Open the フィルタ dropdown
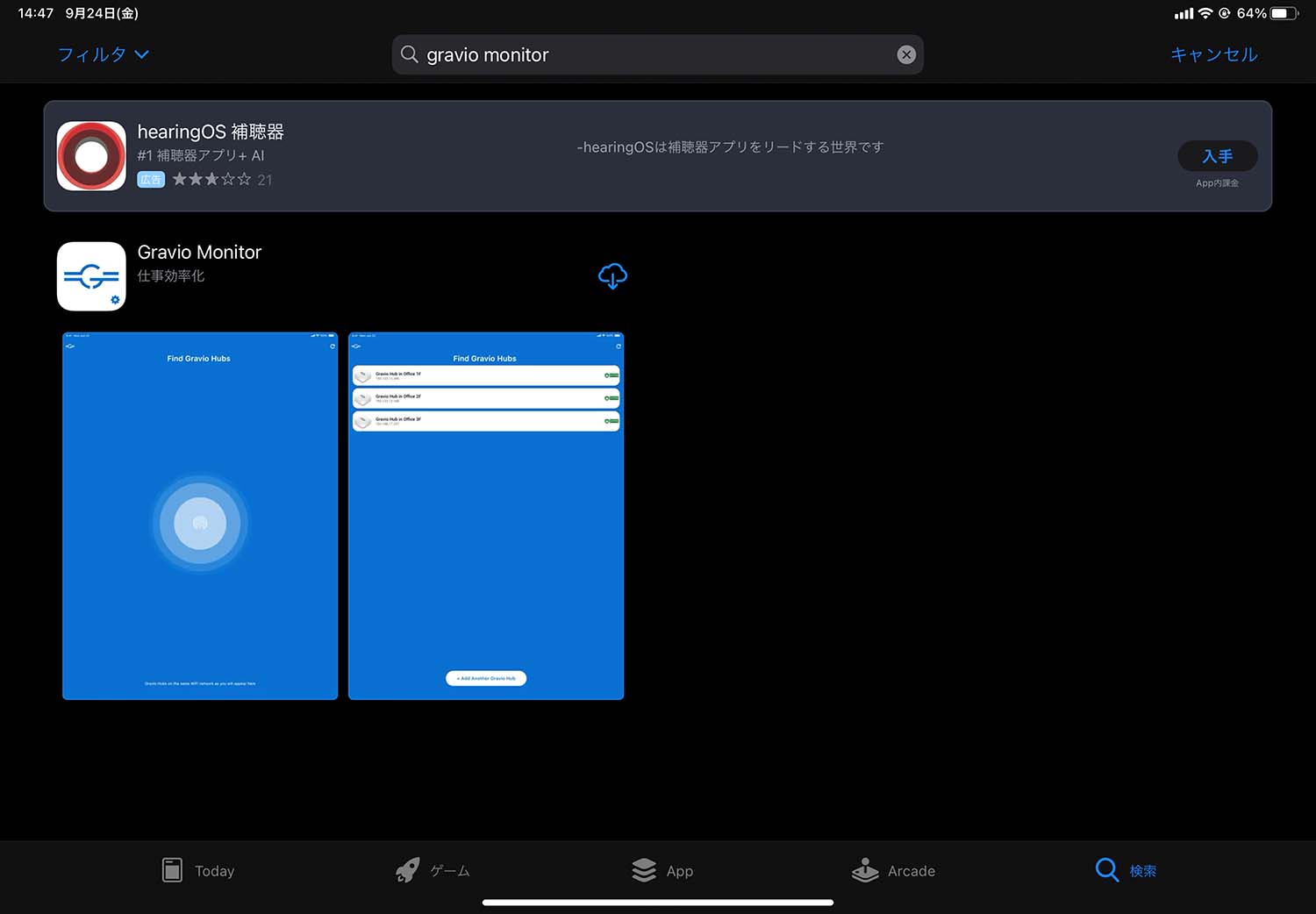The height and width of the screenshot is (914, 1316). 103,54
